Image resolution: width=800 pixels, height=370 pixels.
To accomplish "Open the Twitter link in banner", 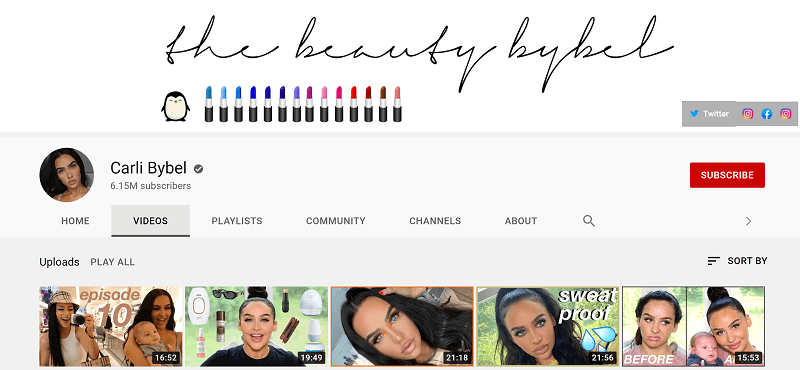I will point(709,114).
